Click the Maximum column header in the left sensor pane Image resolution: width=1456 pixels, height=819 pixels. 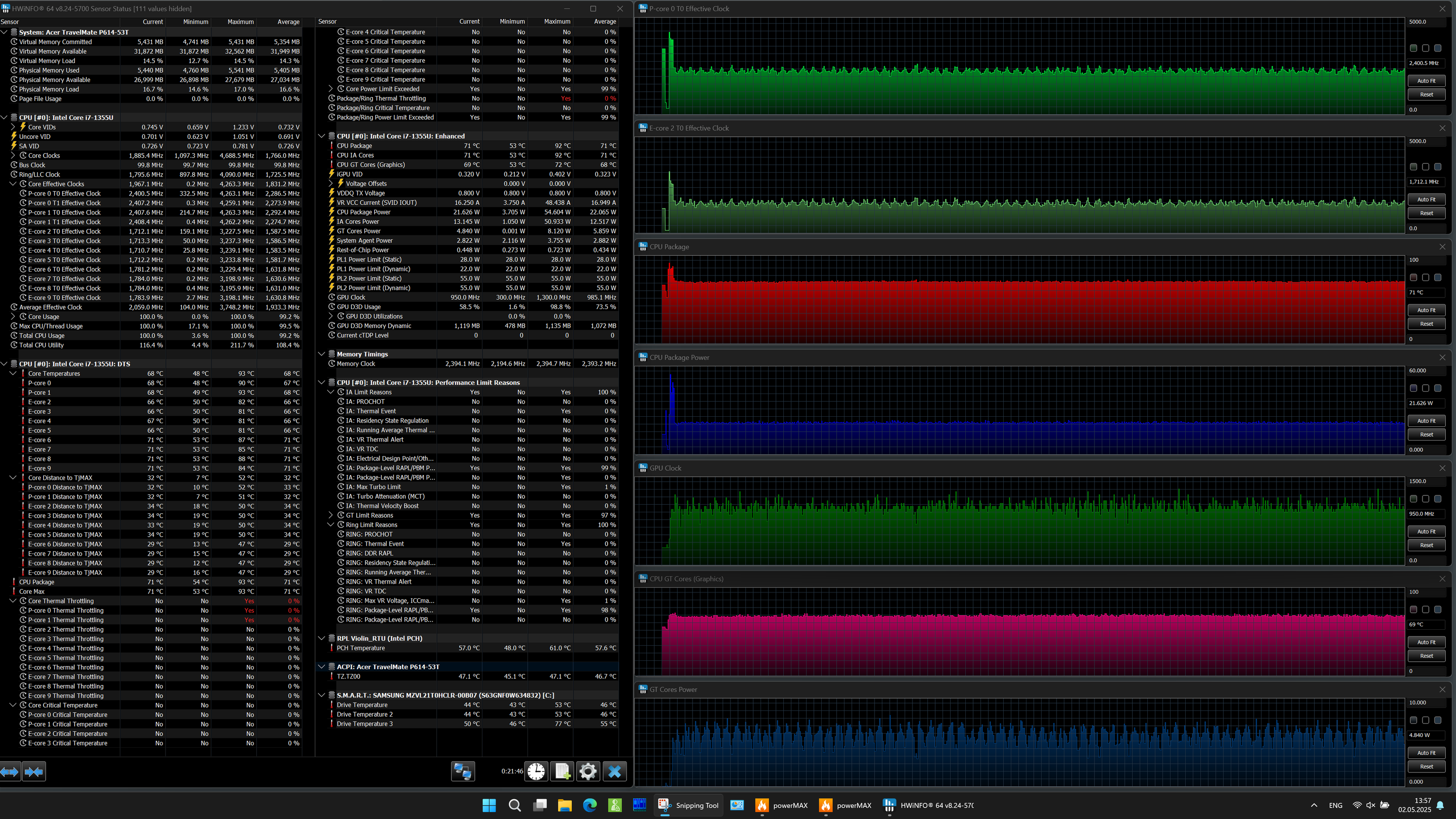click(240, 21)
